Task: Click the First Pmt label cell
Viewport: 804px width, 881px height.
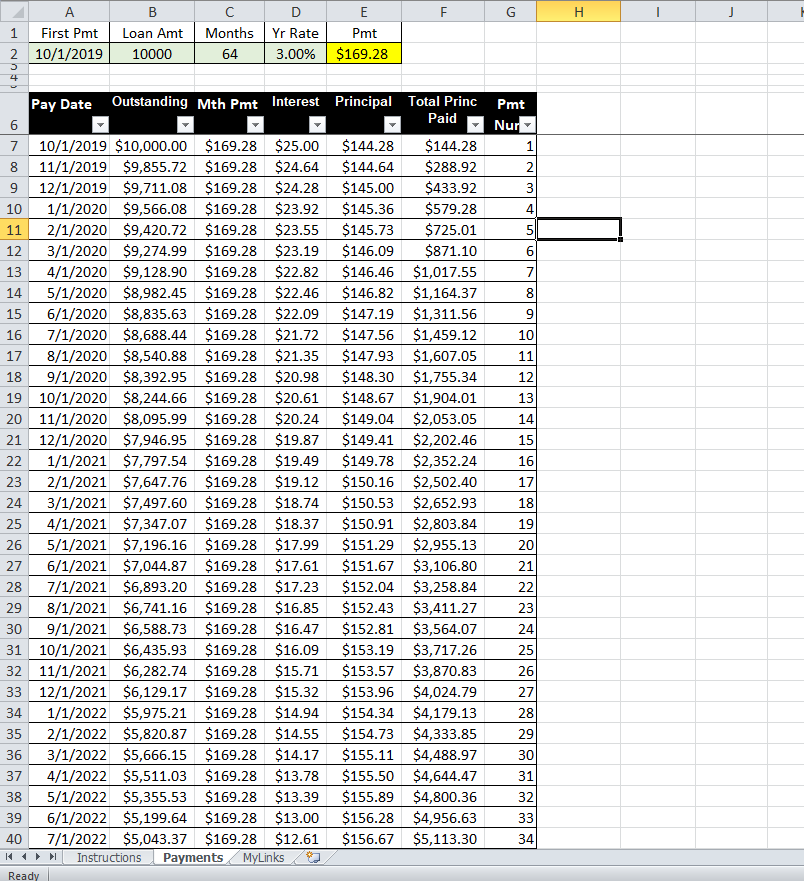Action: 69,33
